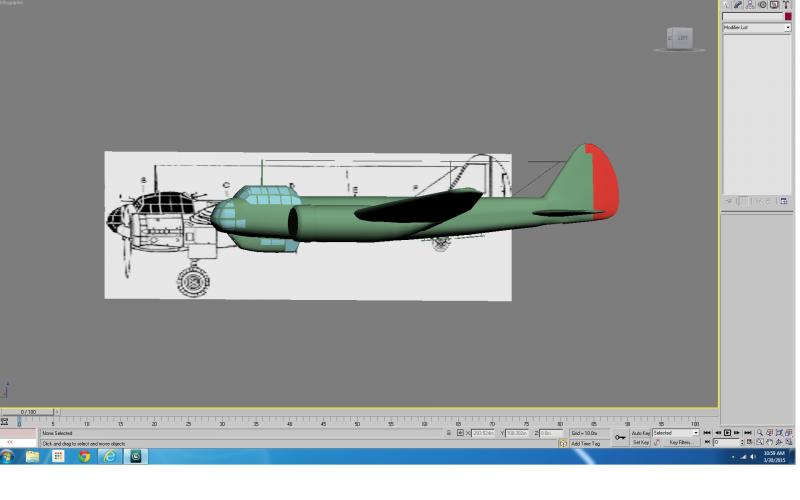Open the Windows Start menu
The width and height of the screenshot is (800, 500).
[7, 457]
